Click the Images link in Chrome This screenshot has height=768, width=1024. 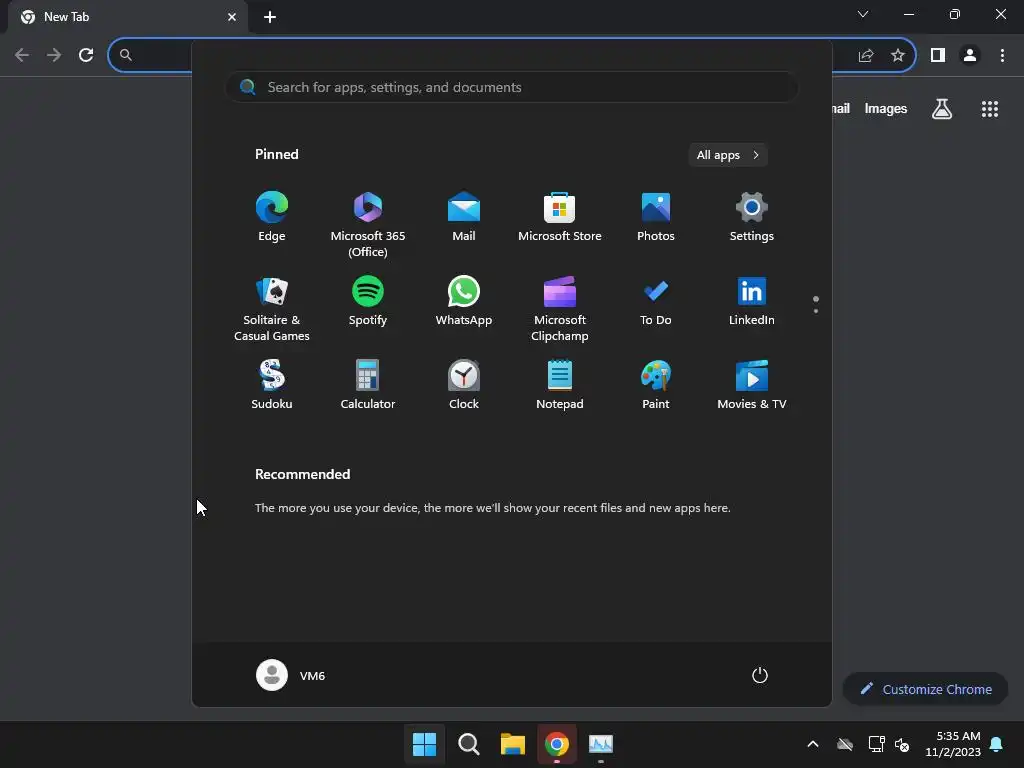tap(886, 108)
